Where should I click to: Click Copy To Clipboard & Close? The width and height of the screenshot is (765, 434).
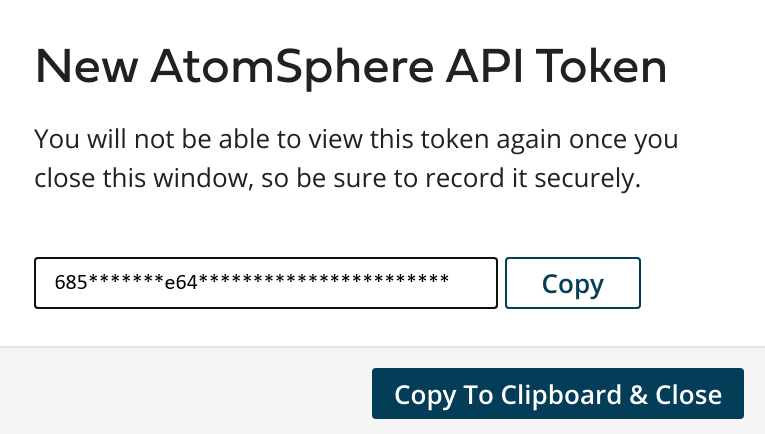tap(558, 394)
